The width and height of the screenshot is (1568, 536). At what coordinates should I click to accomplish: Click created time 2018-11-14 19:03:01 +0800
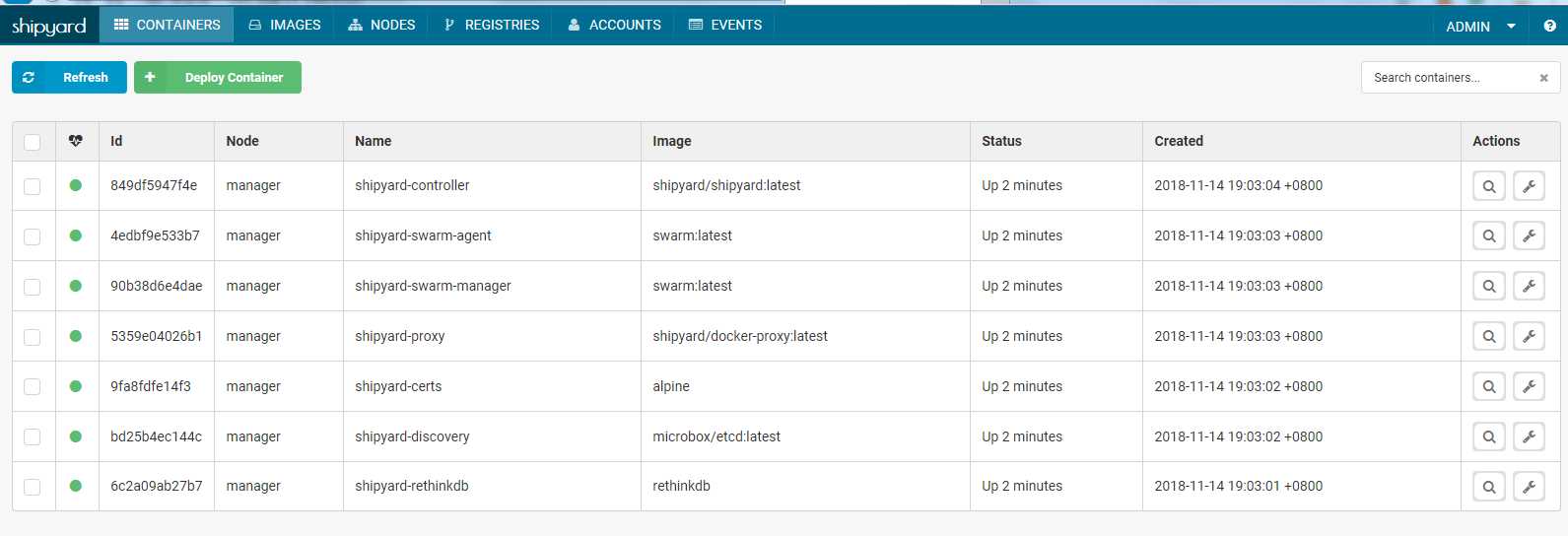pos(1239,486)
